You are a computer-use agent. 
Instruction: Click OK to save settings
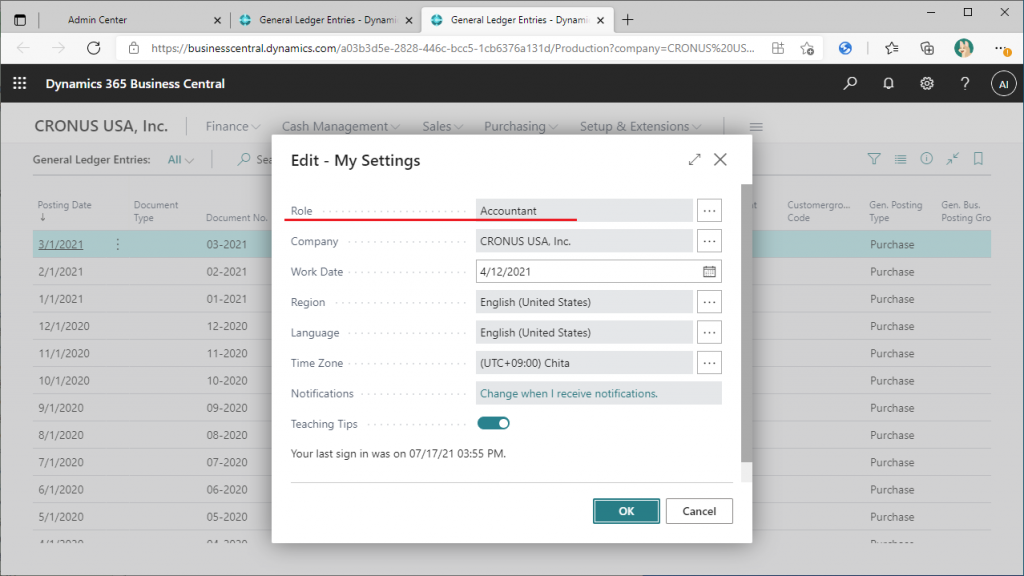click(626, 511)
